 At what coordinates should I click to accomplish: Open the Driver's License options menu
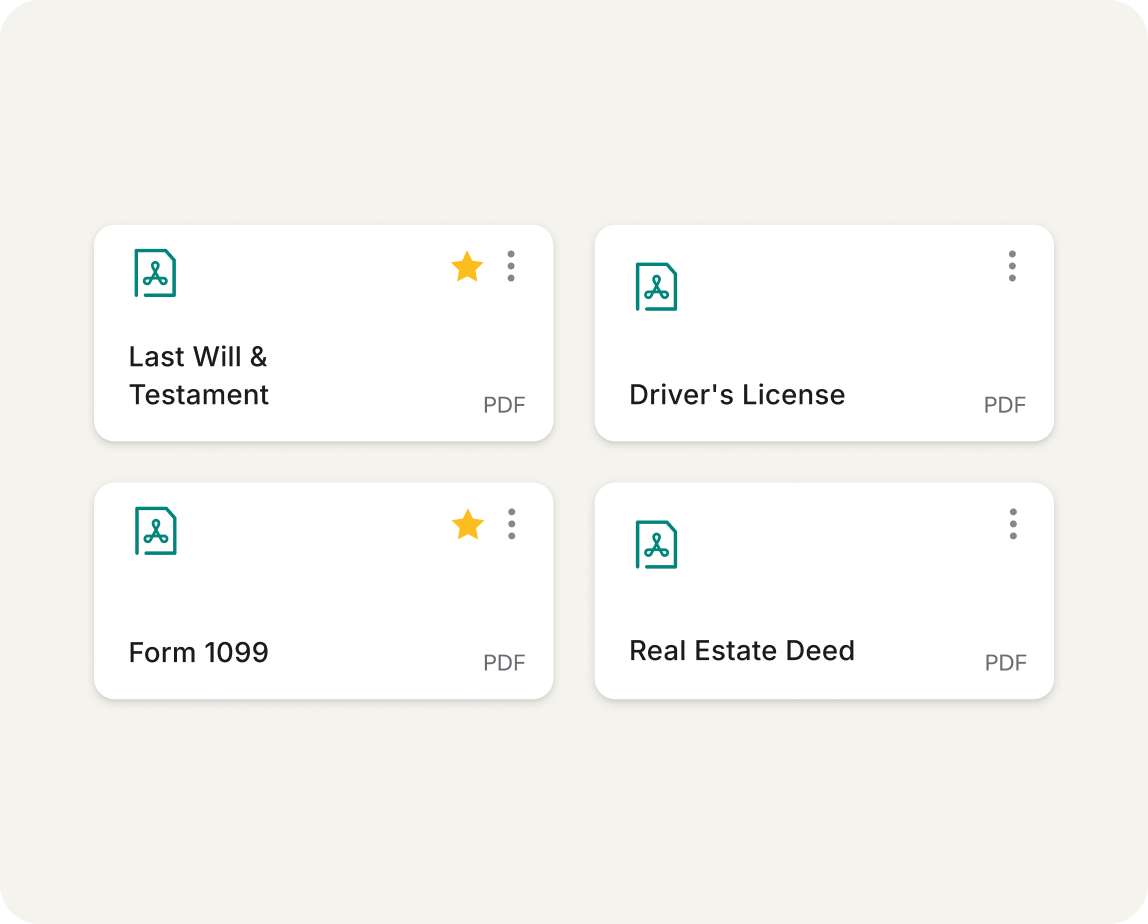[x=1012, y=266]
